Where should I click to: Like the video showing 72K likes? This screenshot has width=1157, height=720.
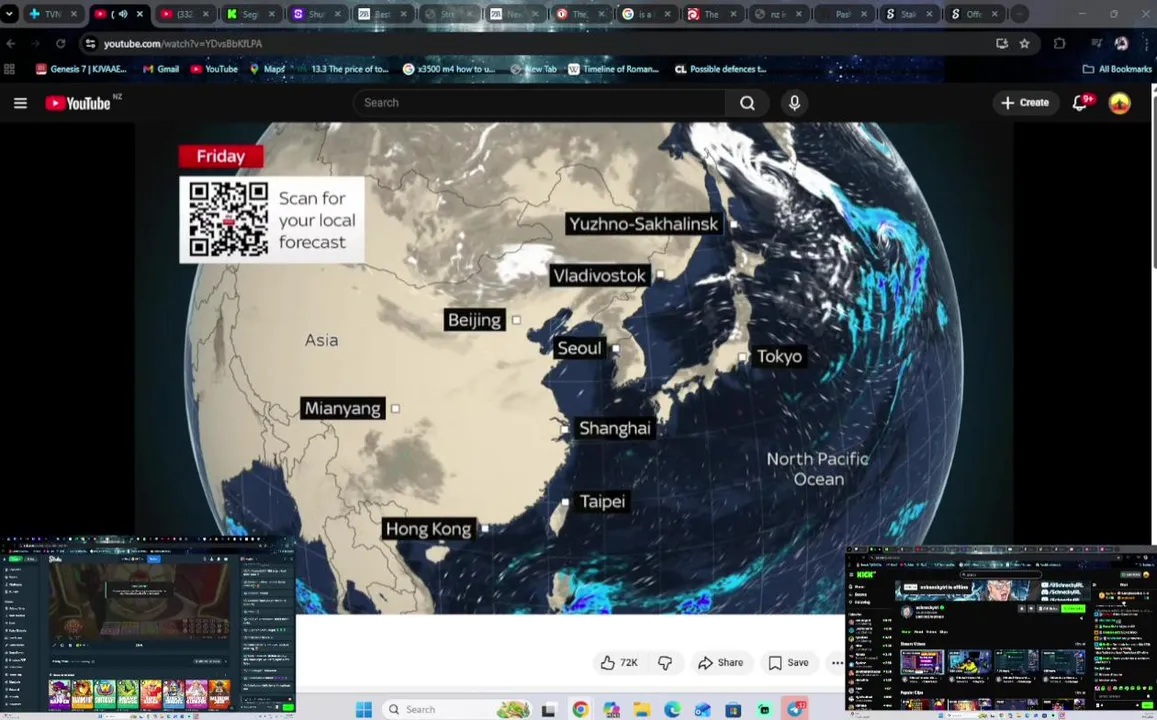pyautogui.click(x=620, y=662)
